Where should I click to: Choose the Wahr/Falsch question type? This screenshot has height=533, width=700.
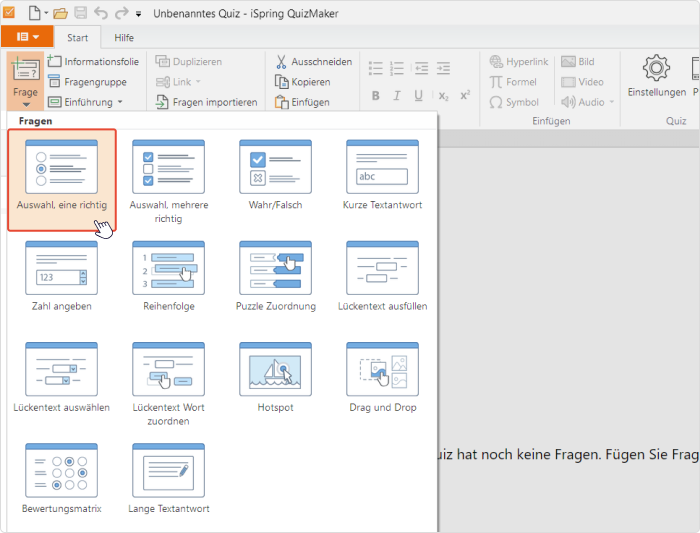275,175
